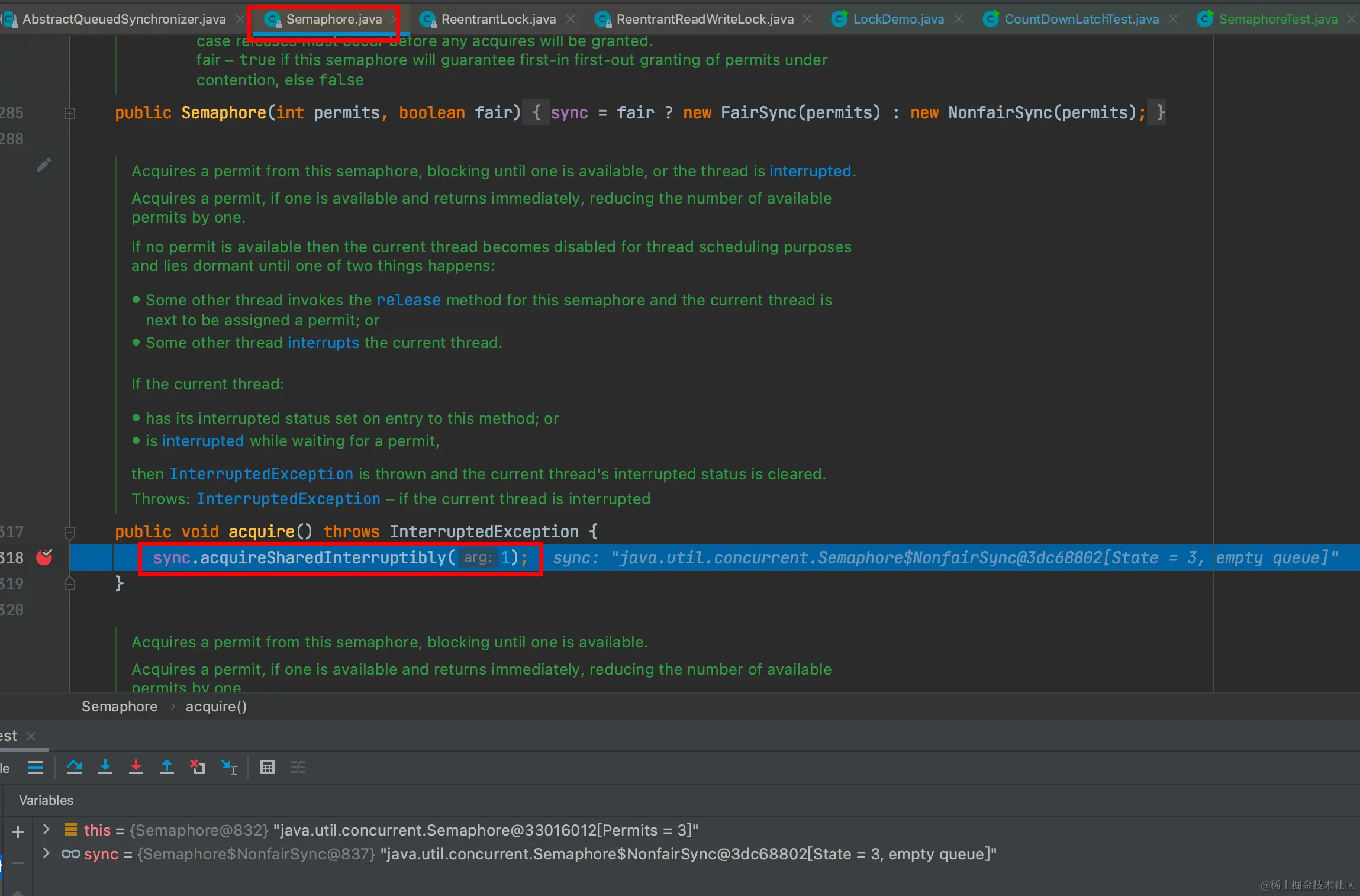
Task: Add a new watch with plus button
Action: point(18,832)
